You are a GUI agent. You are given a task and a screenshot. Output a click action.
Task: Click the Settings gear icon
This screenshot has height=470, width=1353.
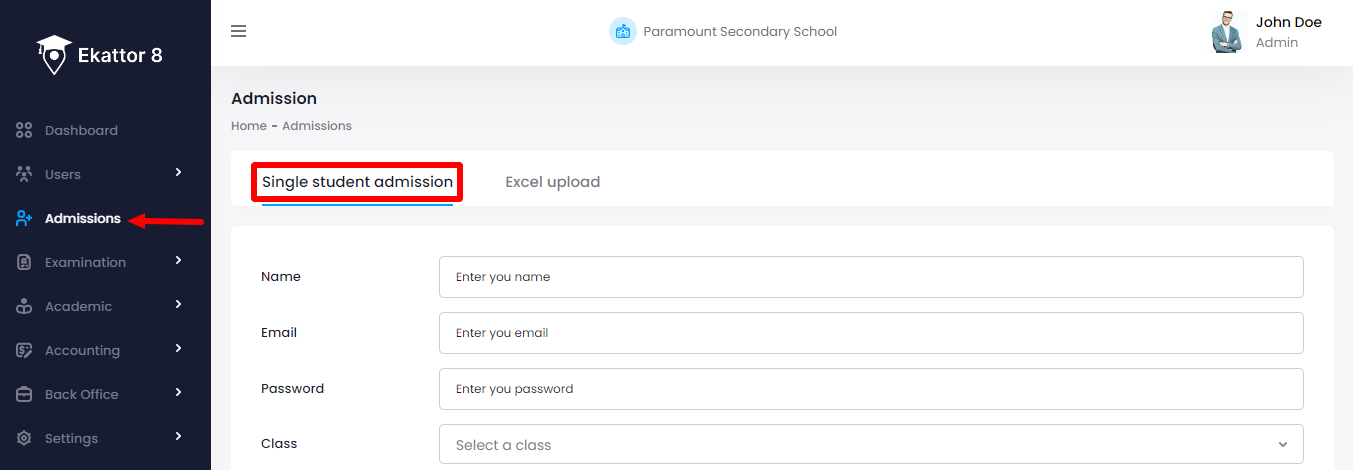coord(25,438)
